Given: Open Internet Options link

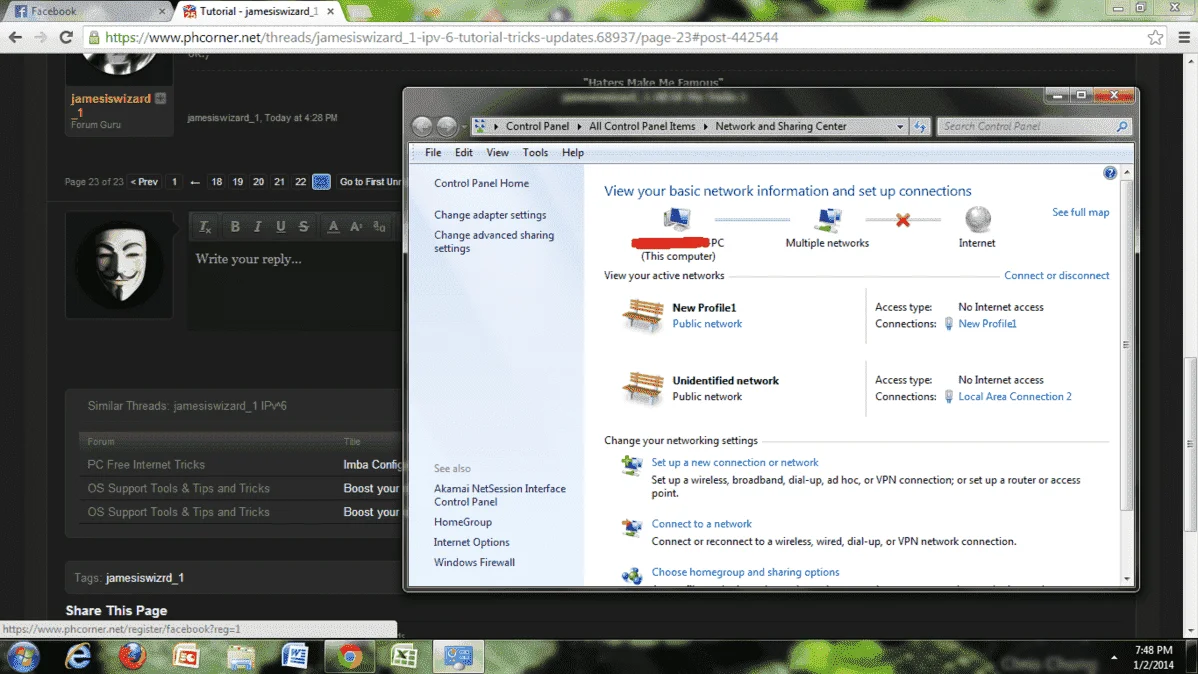Looking at the screenshot, I should coord(471,542).
